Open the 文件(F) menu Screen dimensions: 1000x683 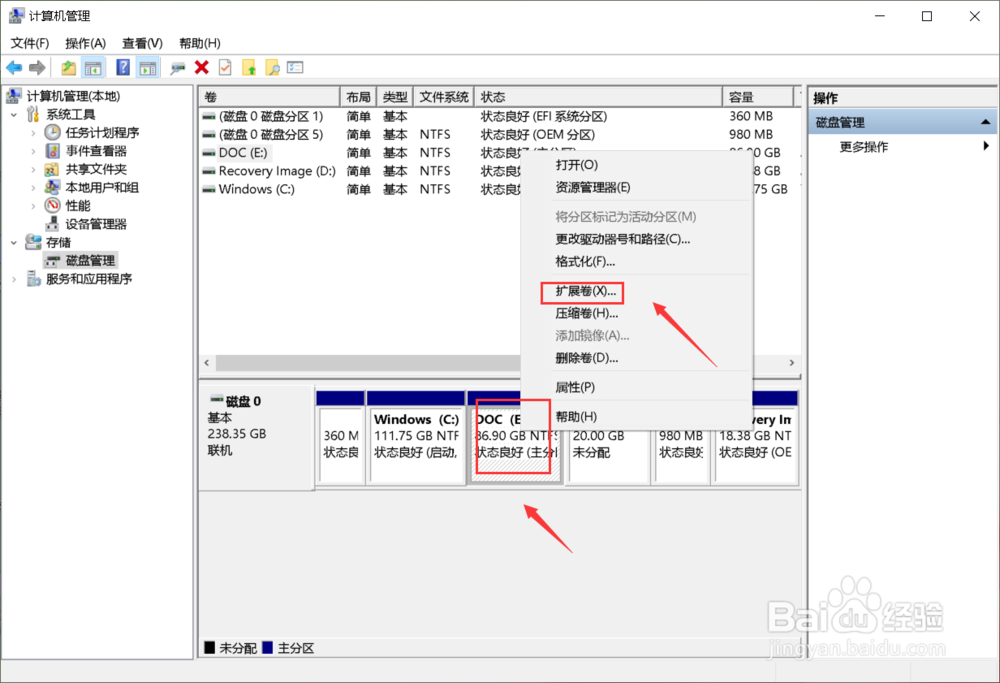click(x=30, y=43)
